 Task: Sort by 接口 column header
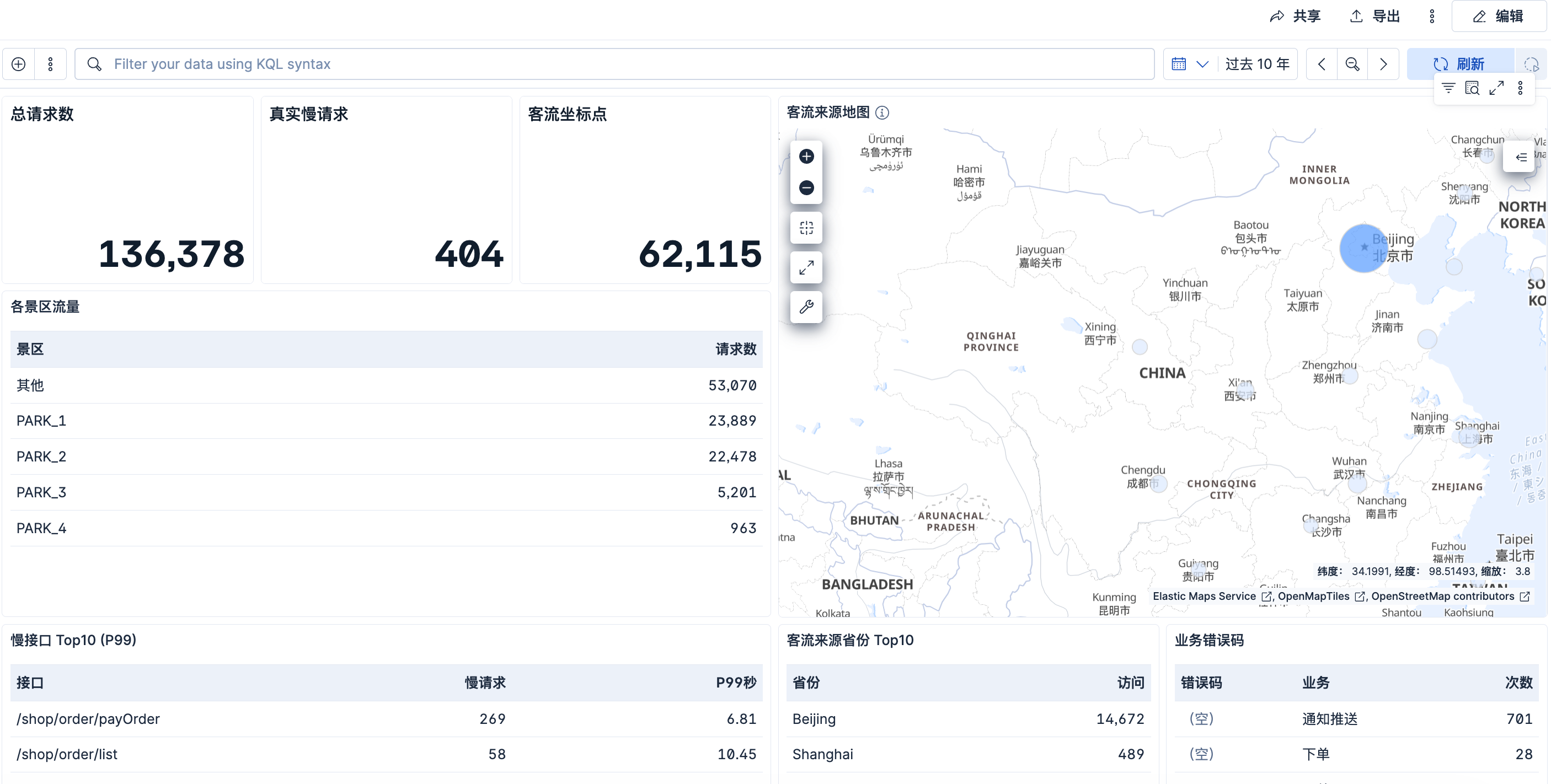30,683
